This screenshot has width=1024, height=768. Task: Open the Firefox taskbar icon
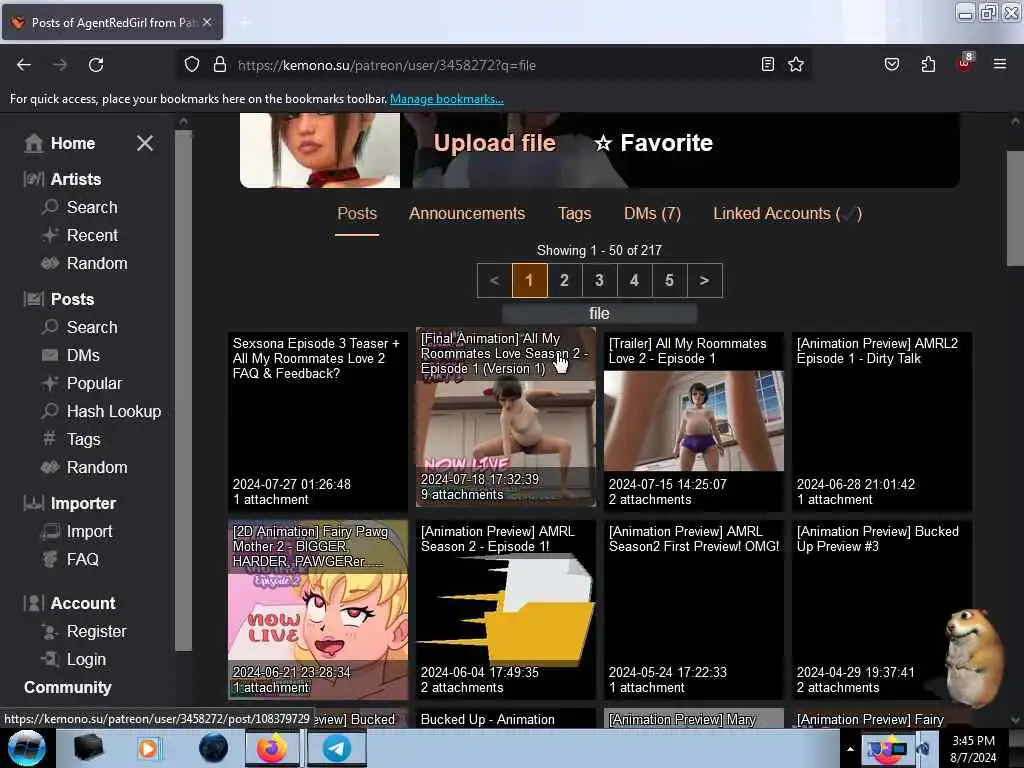coord(272,748)
